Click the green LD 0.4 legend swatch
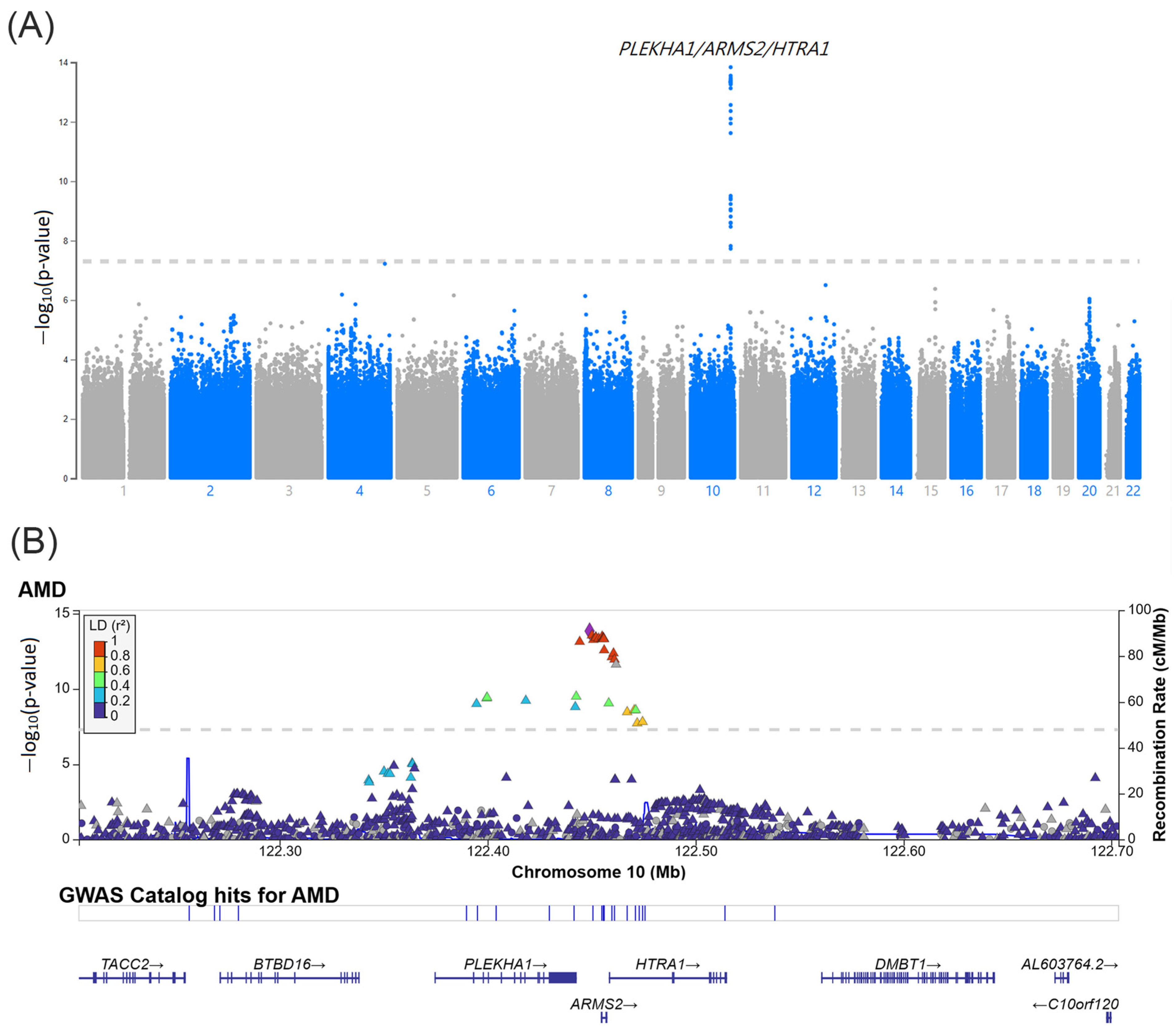1176x1031 pixels. pyautogui.click(x=99, y=680)
